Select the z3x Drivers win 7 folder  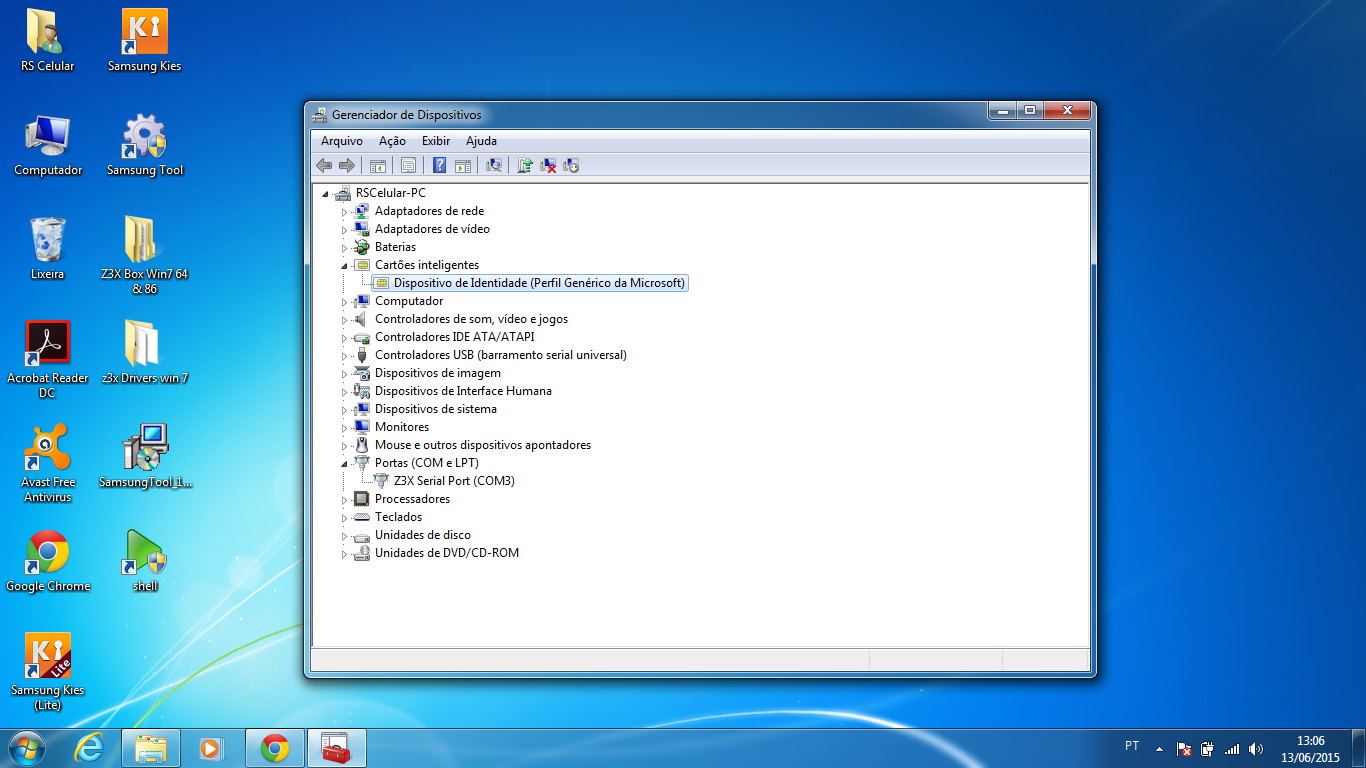(x=145, y=353)
